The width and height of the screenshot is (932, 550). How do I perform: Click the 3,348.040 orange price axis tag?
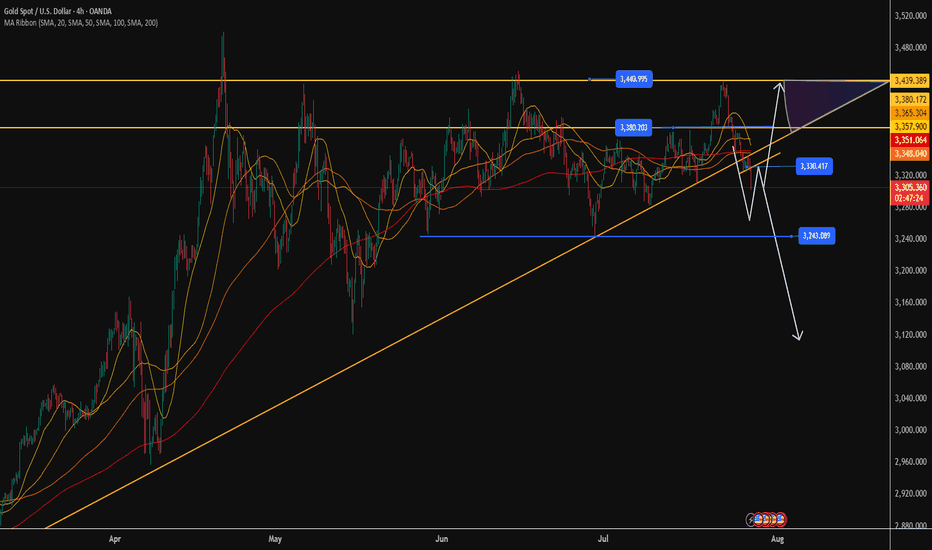pyautogui.click(x=911, y=153)
